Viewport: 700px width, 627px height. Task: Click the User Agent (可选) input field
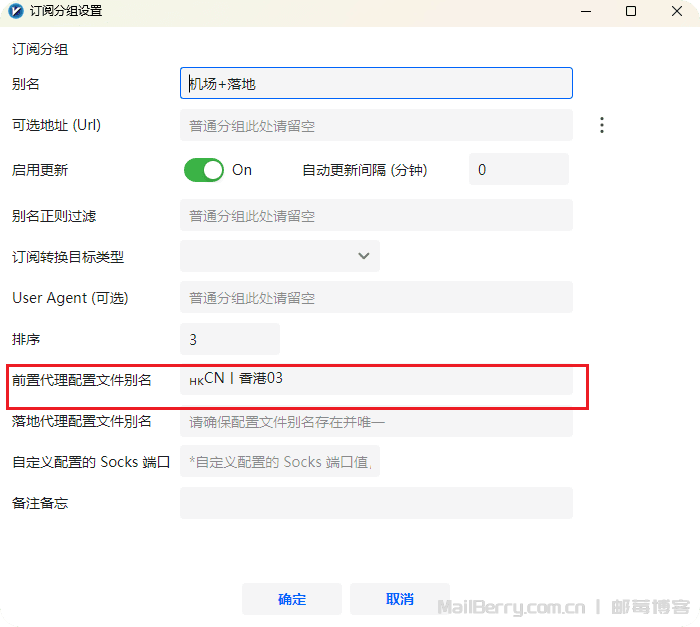tap(376, 297)
